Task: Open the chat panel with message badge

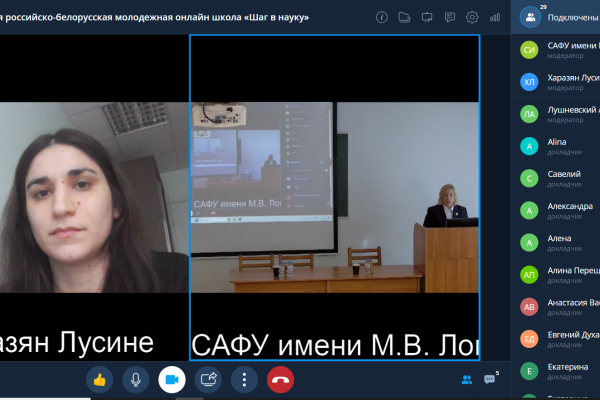Action: pyautogui.click(x=491, y=379)
